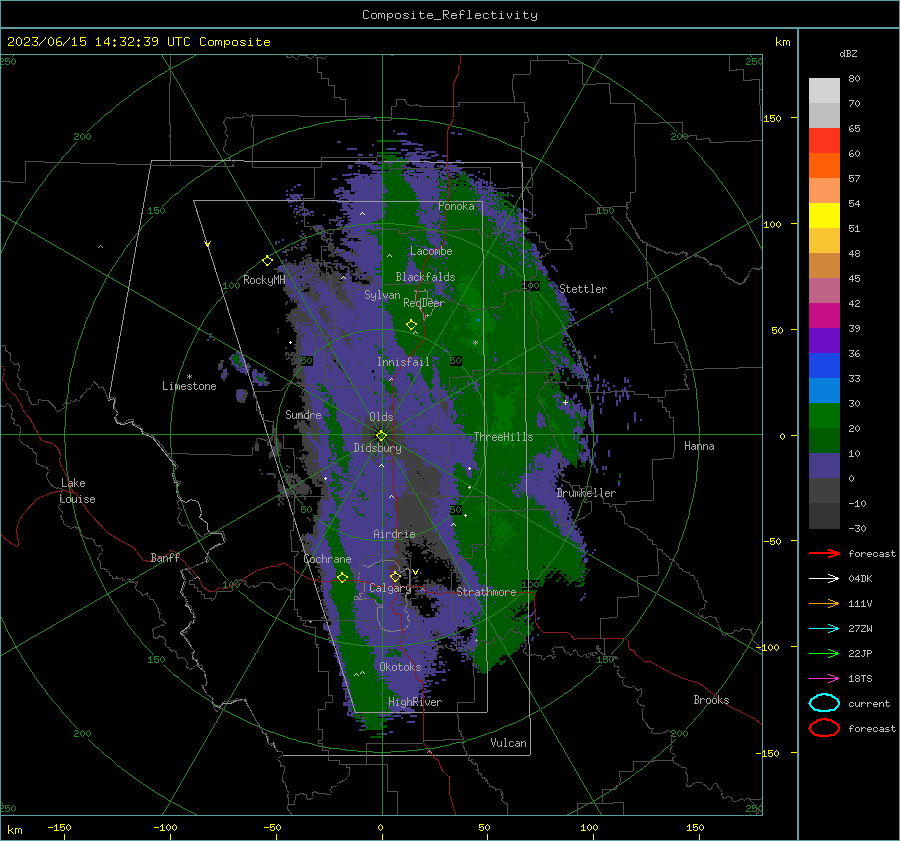
Task: Click the Limestone label
Action: pyautogui.click(x=189, y=386)
